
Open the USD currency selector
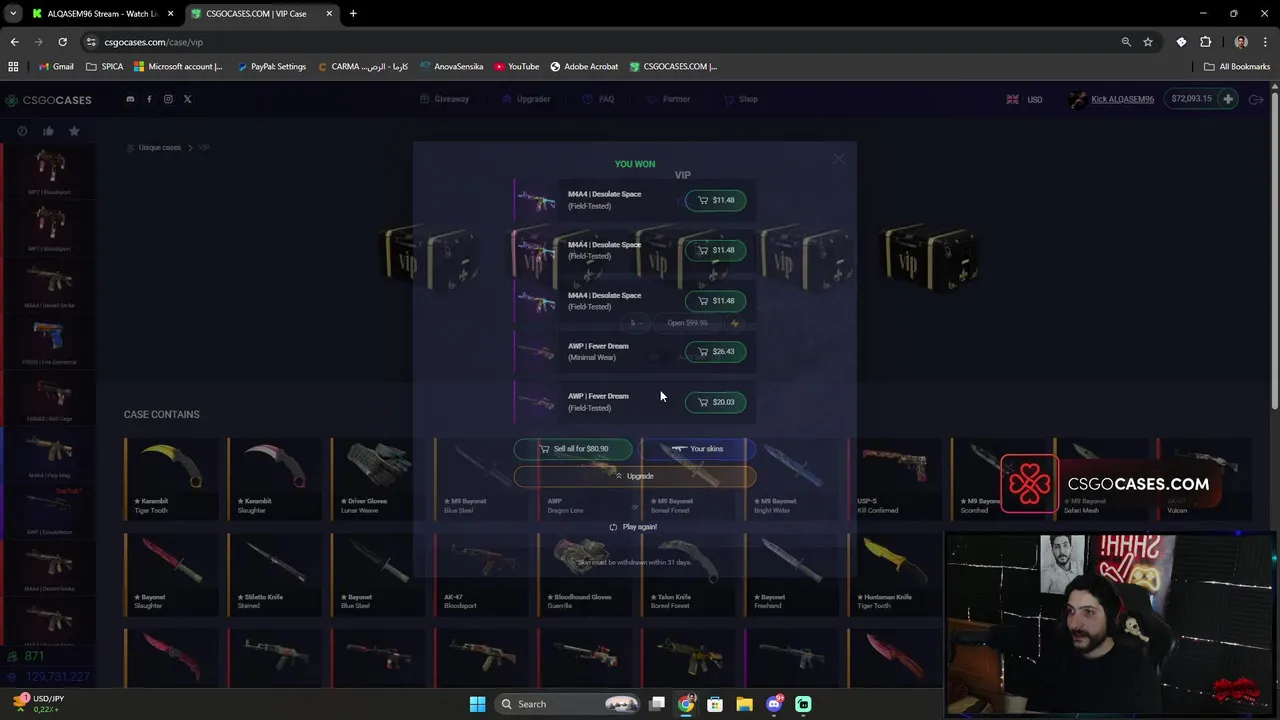click(x=1025, y=99)
